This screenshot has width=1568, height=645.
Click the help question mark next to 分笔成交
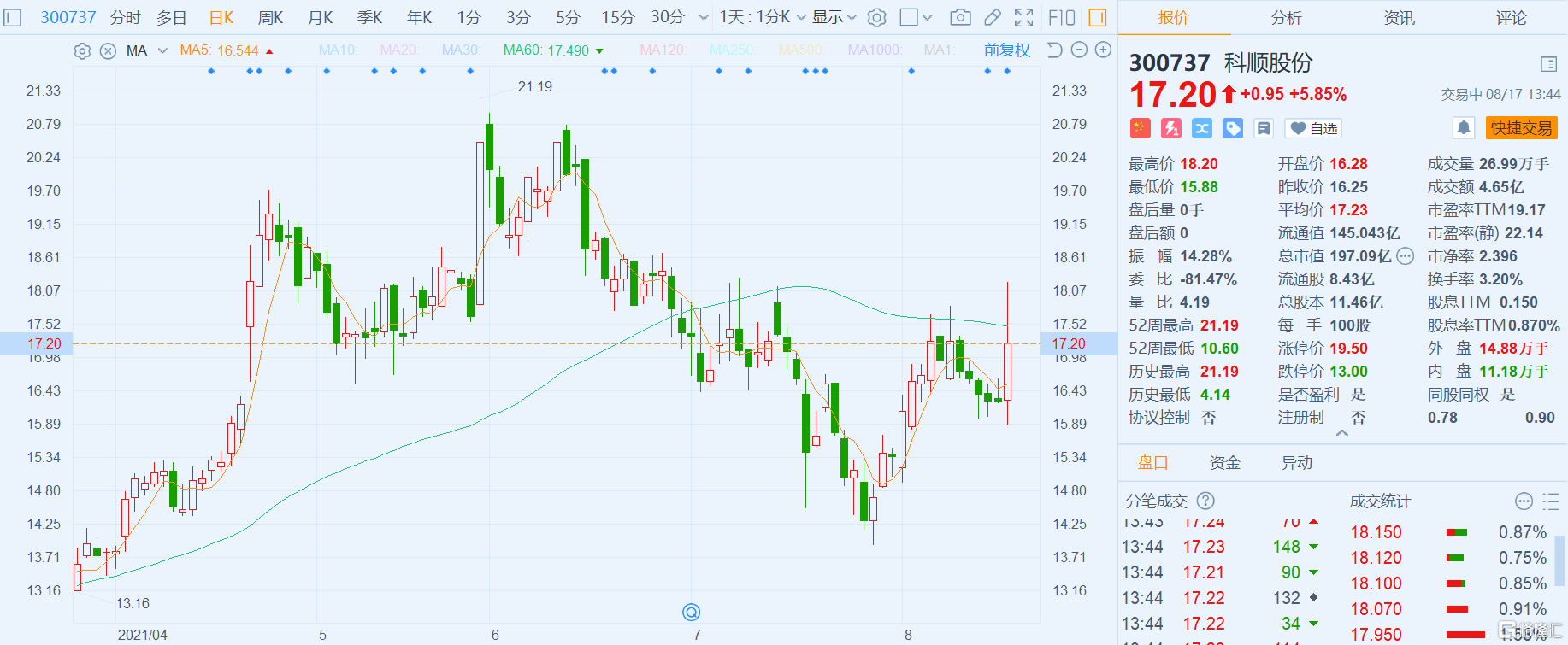coord(1205,501)
